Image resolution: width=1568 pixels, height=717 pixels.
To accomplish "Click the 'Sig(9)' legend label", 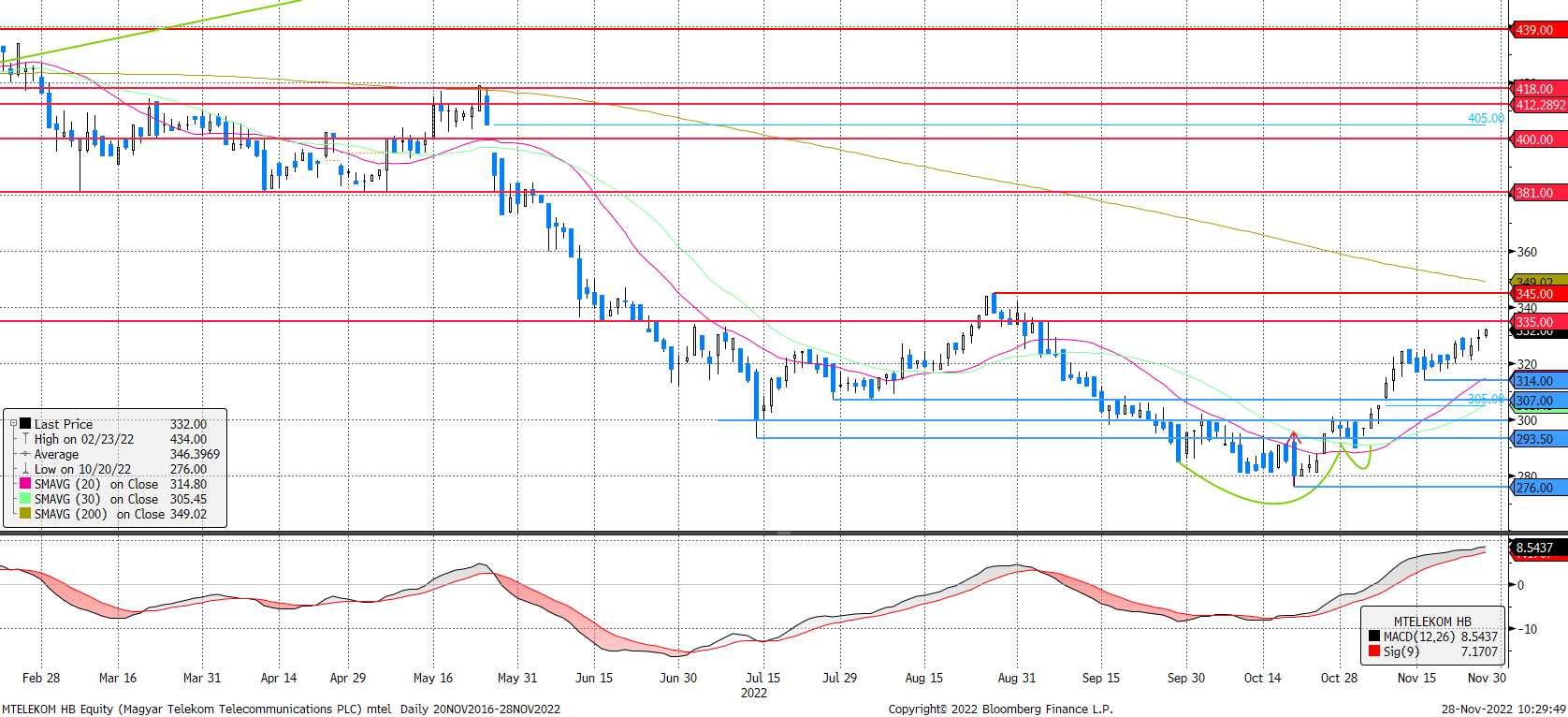I will click(x=1401, y=651).
